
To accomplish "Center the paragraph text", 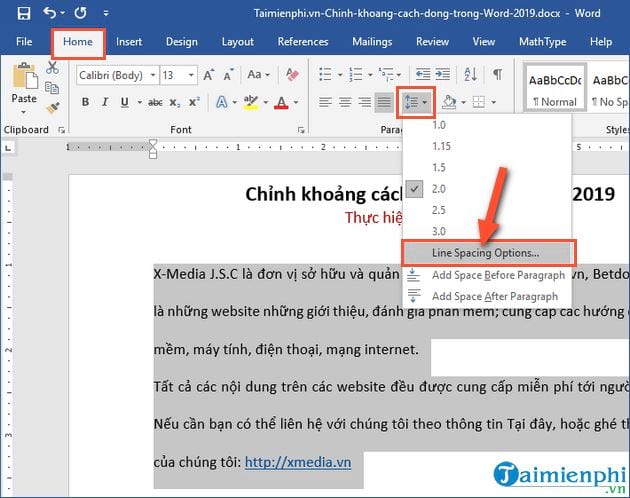I will 345,102.
